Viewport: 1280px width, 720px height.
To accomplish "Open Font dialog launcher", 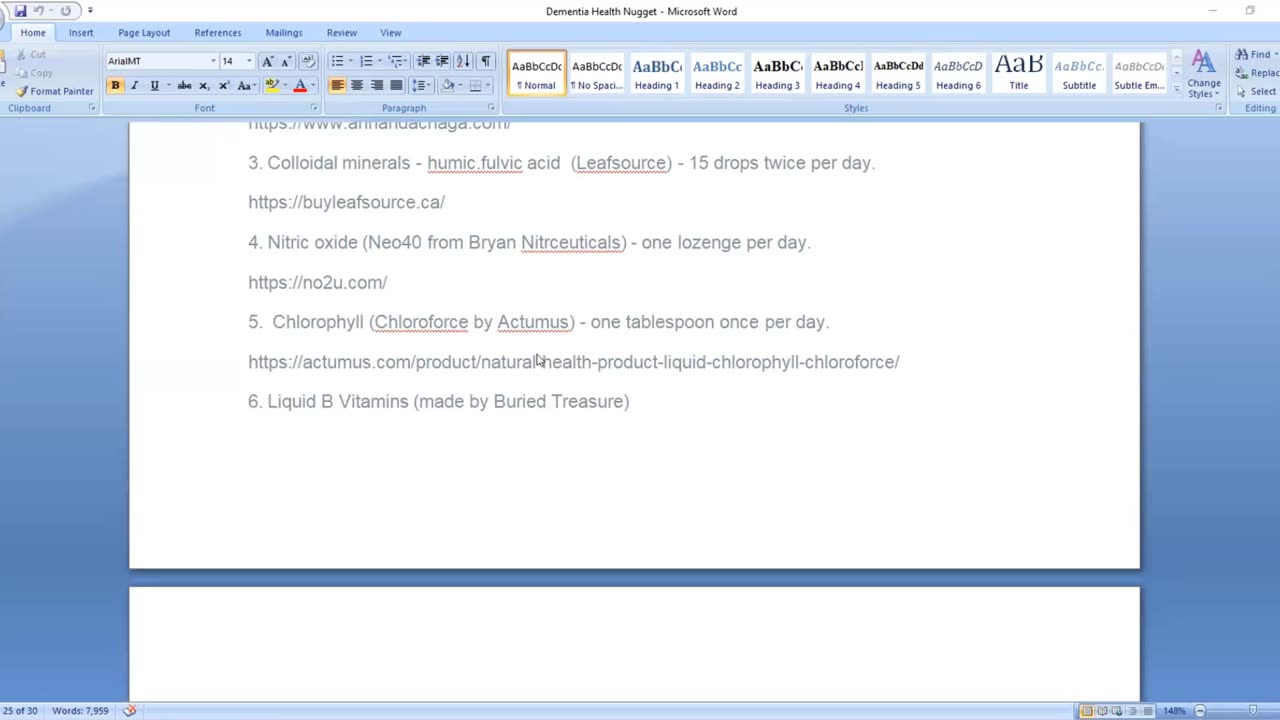I will (313, 108).
